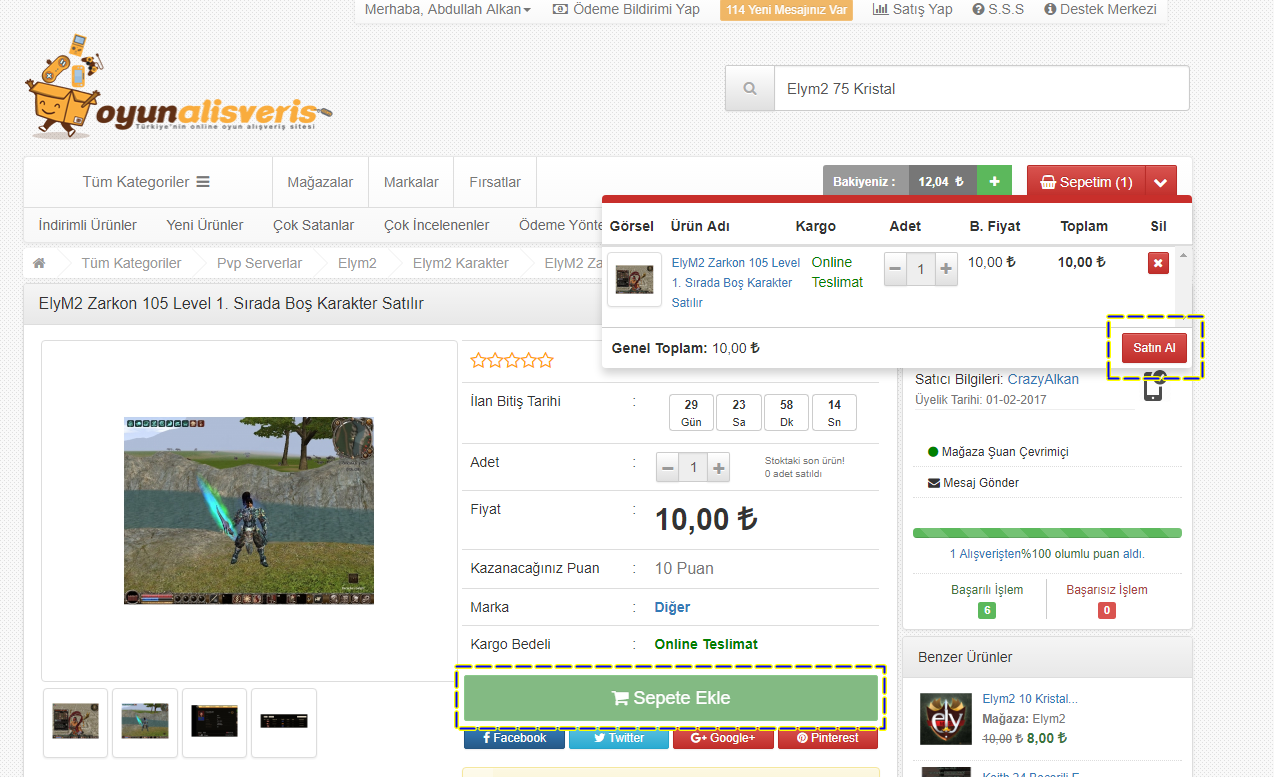The image size is (1274, 777).
Task: Select the fourth product thumbnail
Action: coord(284,721)
